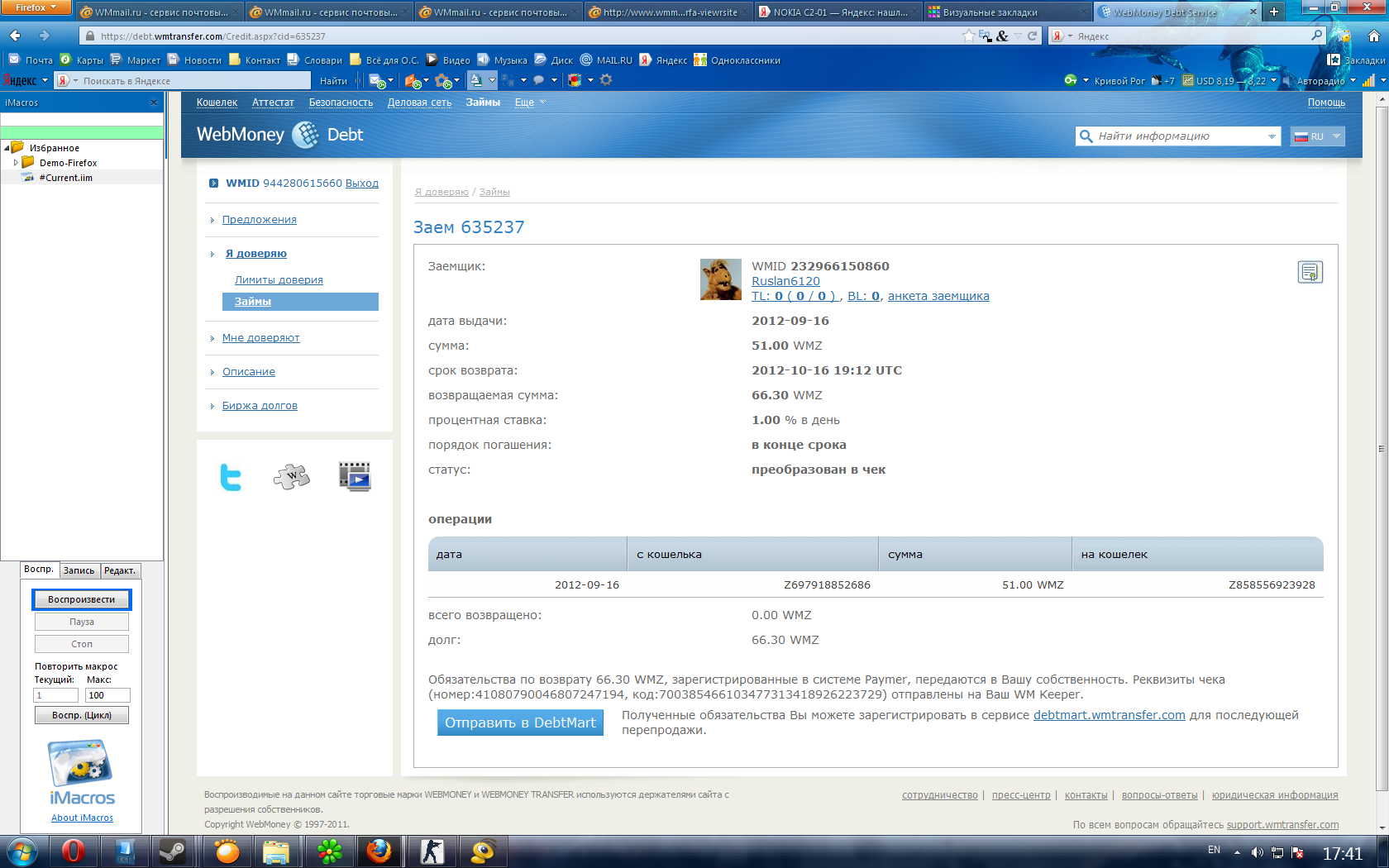Open the Безопасность navigation item

click(341, 103)
